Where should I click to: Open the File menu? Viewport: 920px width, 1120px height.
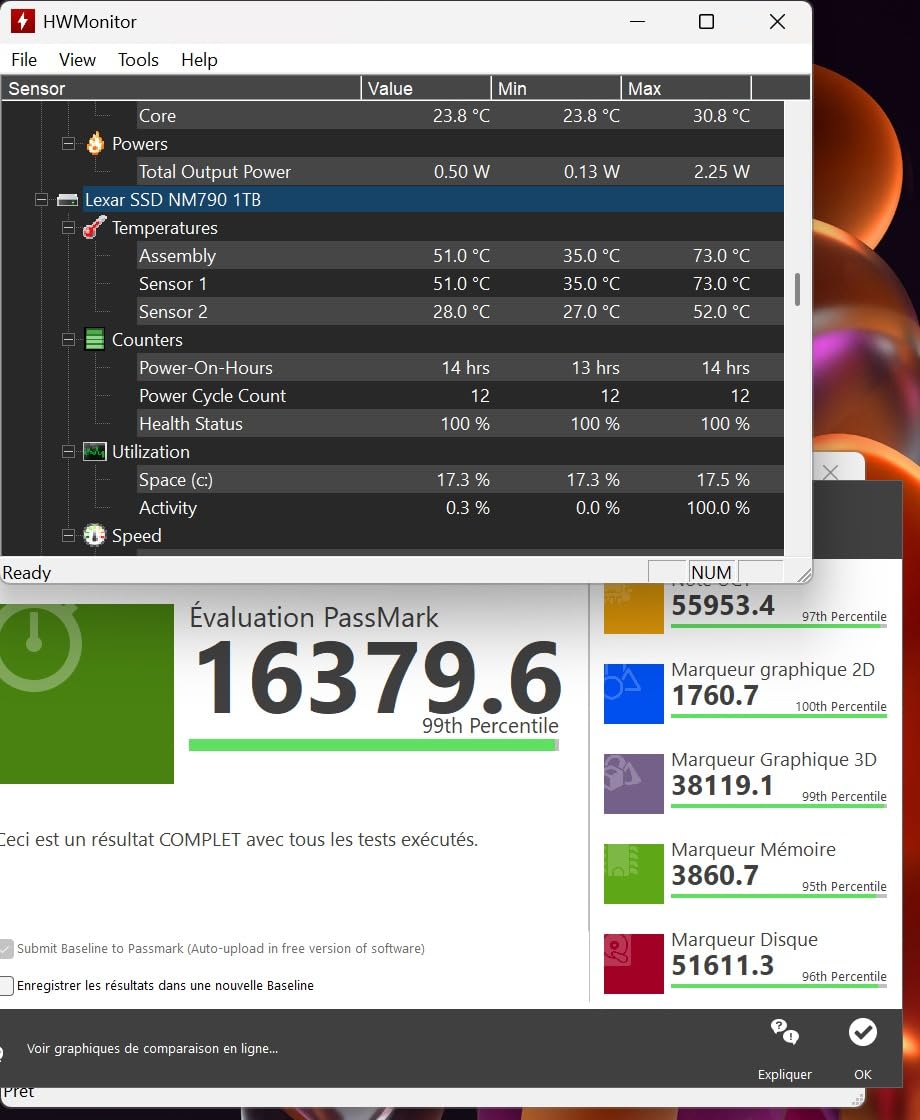pyautogui.click(x=24, y=60)
